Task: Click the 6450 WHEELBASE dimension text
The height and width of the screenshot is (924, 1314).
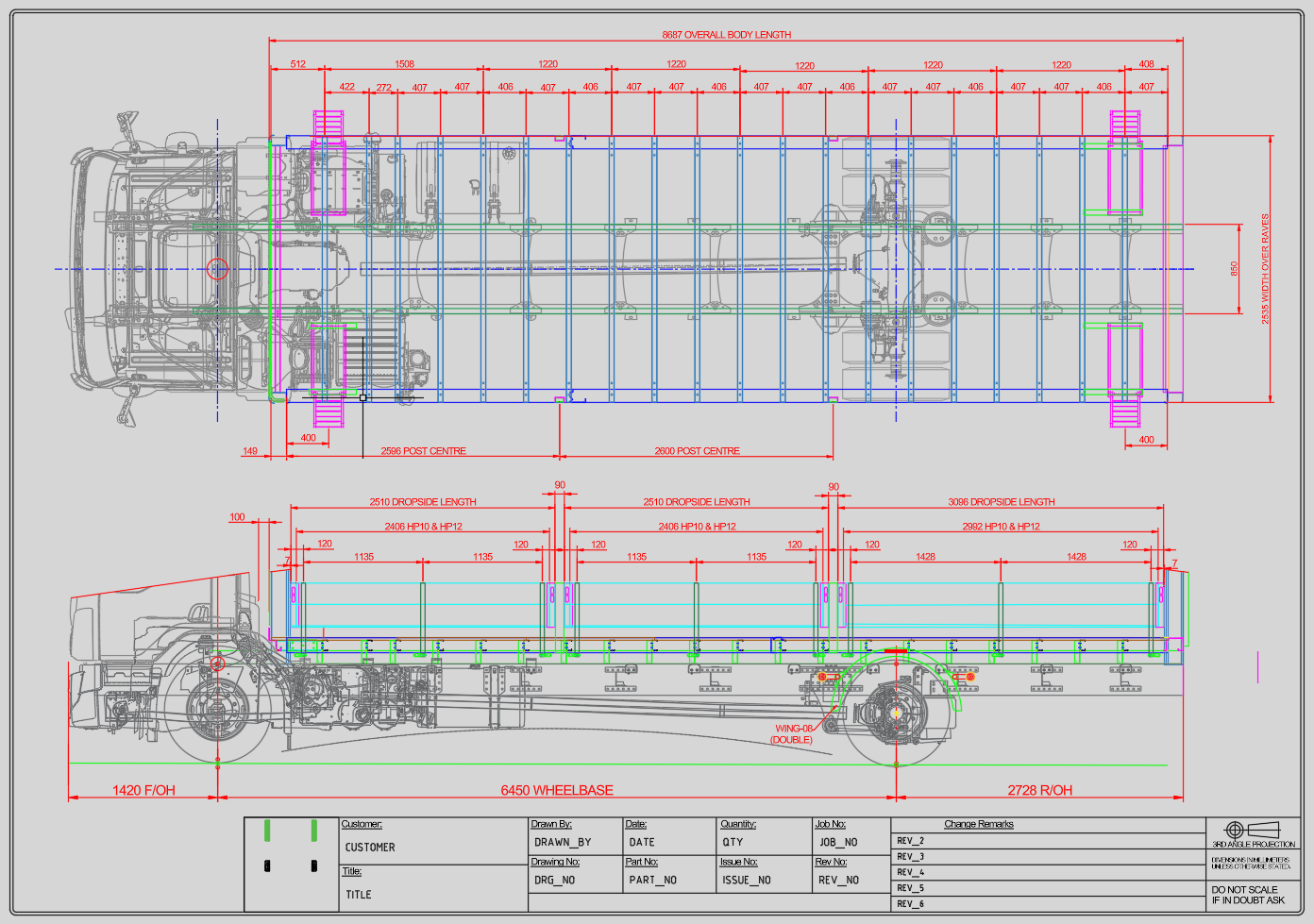Action: click(x=557, y=791)
